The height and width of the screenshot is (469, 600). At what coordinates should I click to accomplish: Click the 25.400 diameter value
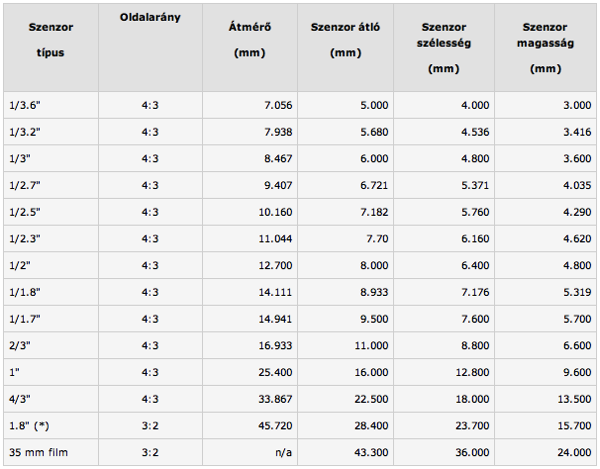(275, 372)
